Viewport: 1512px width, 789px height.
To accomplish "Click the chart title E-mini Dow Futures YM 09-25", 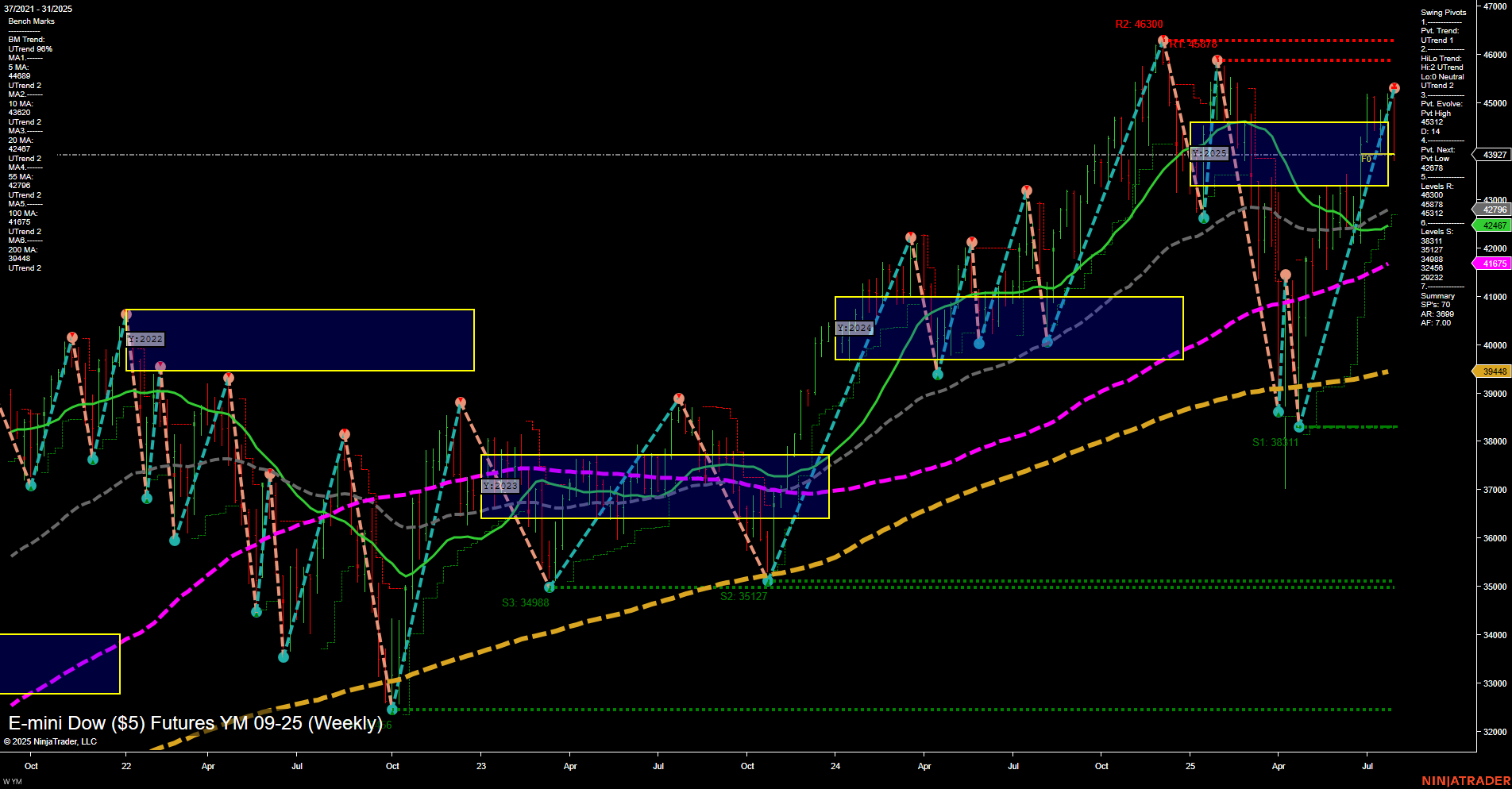I will (x=195, y=723).
